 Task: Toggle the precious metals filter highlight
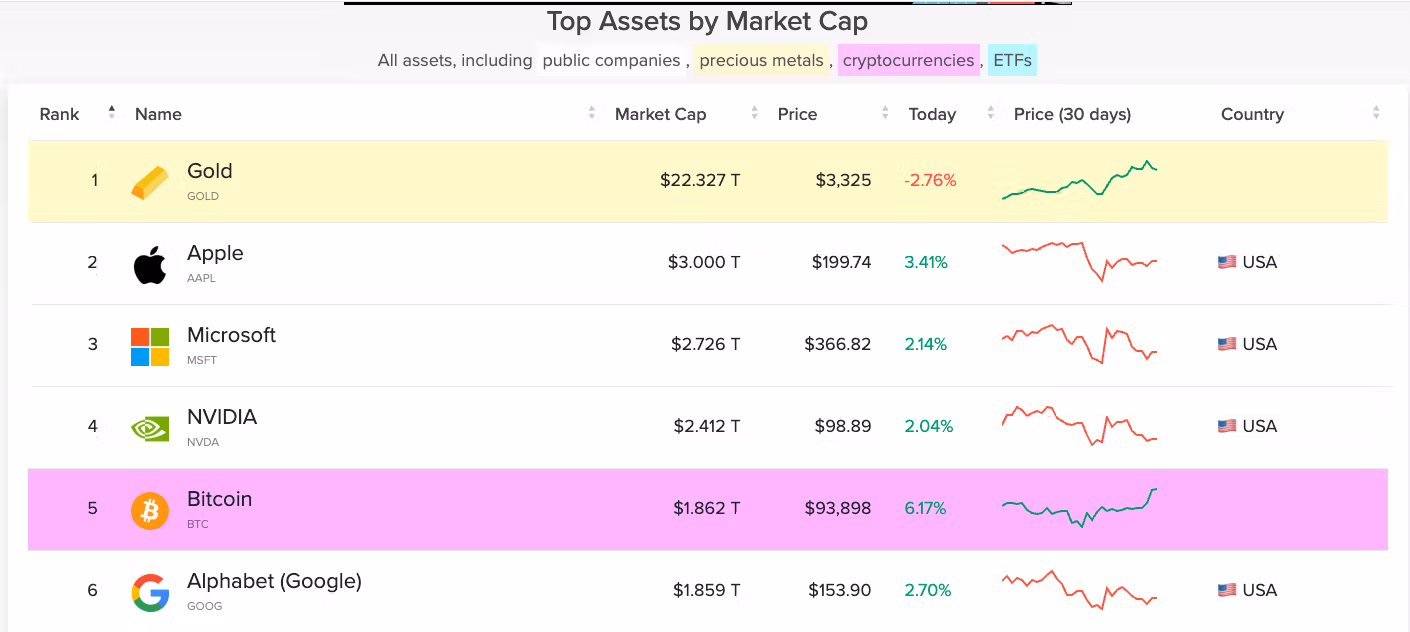(761, 60)
